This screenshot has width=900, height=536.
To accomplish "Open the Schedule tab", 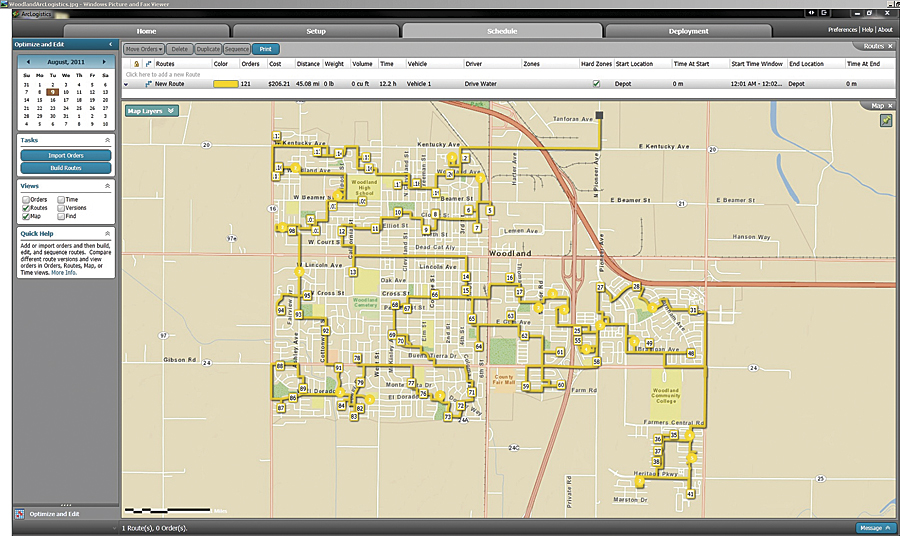I will (502, 31).
